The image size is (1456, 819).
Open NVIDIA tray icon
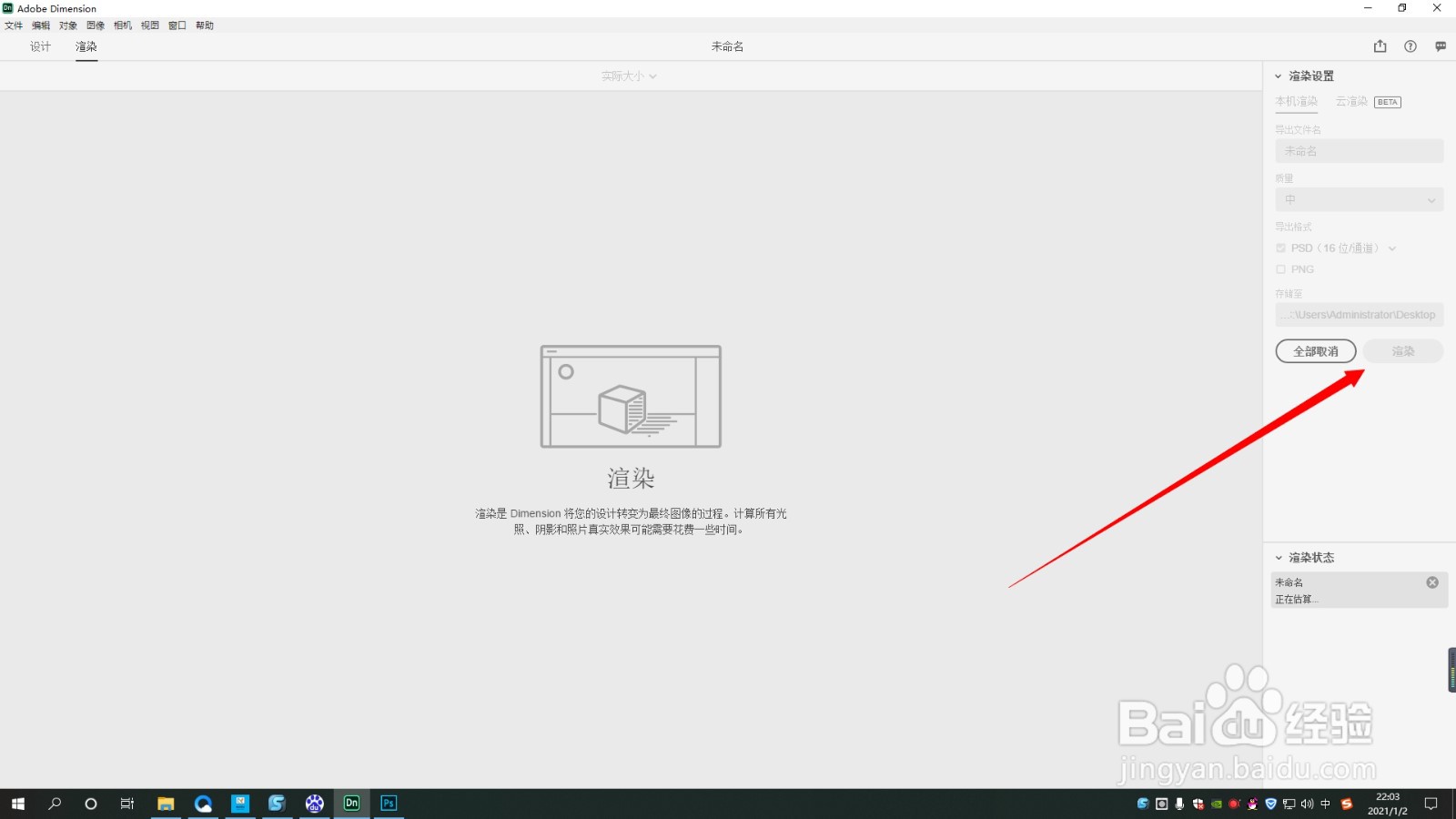coord(1217,804)
